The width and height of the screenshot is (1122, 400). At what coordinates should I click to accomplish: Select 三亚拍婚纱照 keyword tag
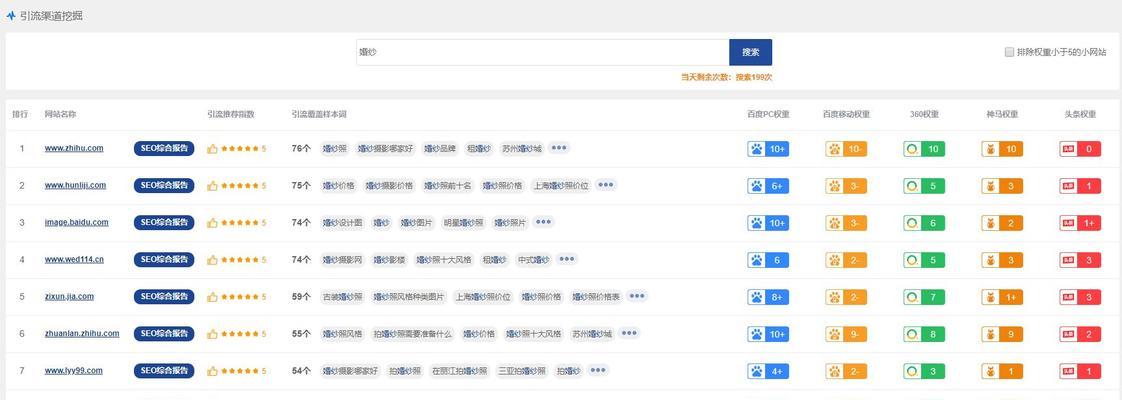pos(522,371)
